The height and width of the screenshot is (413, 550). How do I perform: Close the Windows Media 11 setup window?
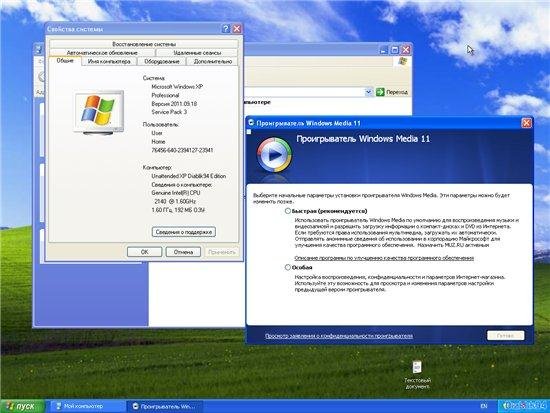[526, 123]
